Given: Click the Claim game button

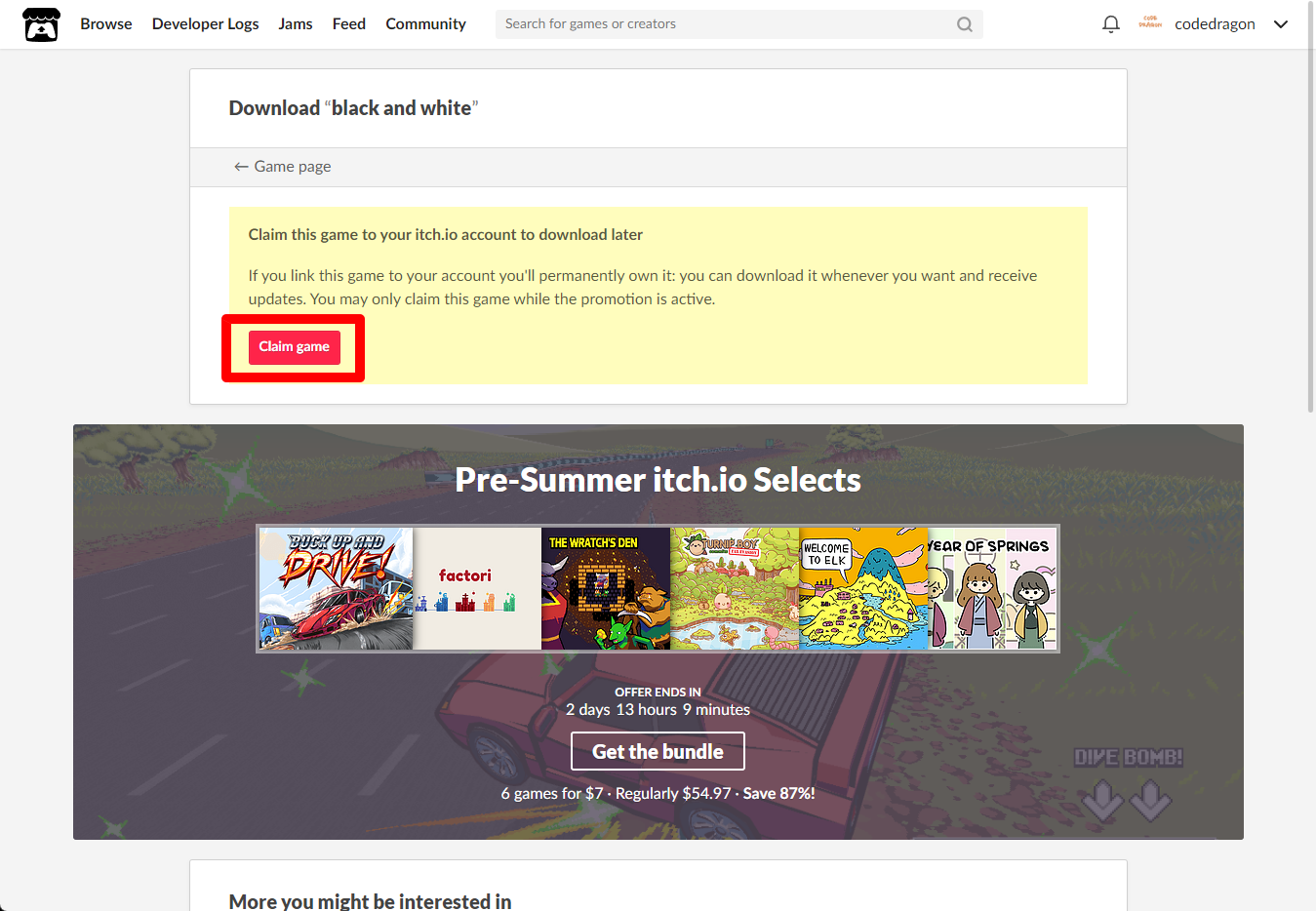Looking at the screenshot, I should pyautogui.click(x=295, y=347).
